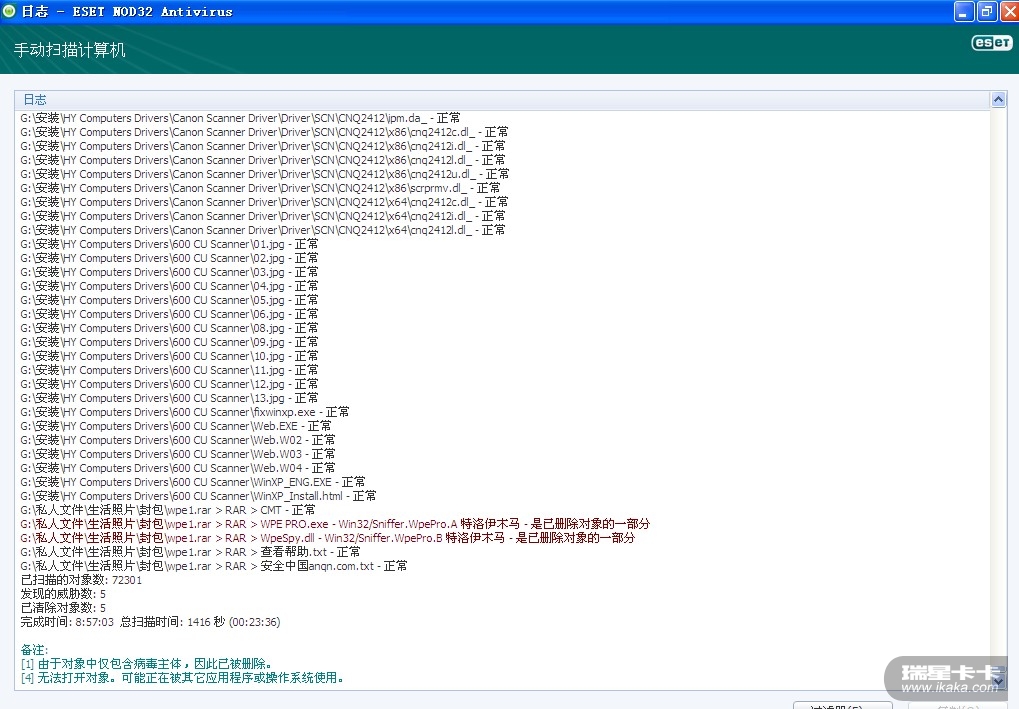1019x709 pixels.
Task: Click the vertical scrollbar track of the log
Action: pos(998,390)
